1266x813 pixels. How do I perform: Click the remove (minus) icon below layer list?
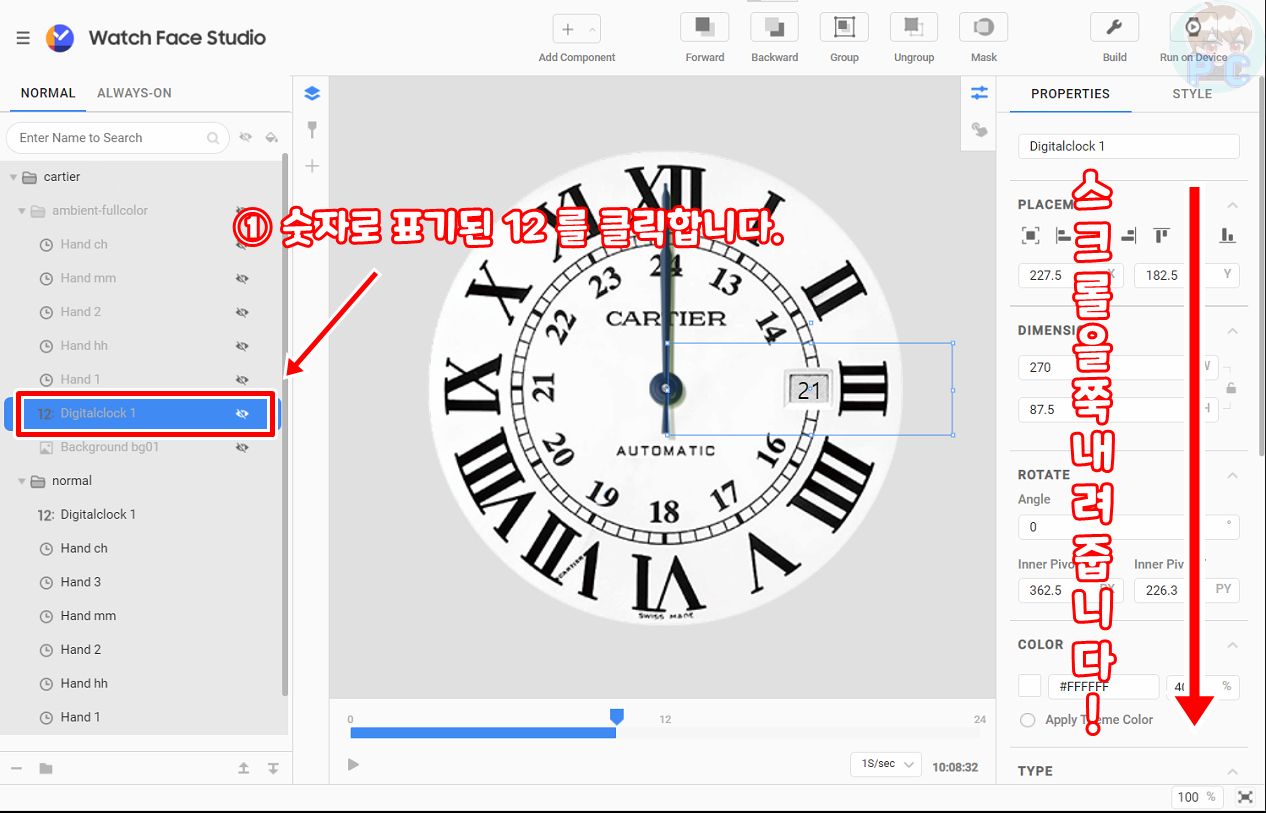pos(16,768)
